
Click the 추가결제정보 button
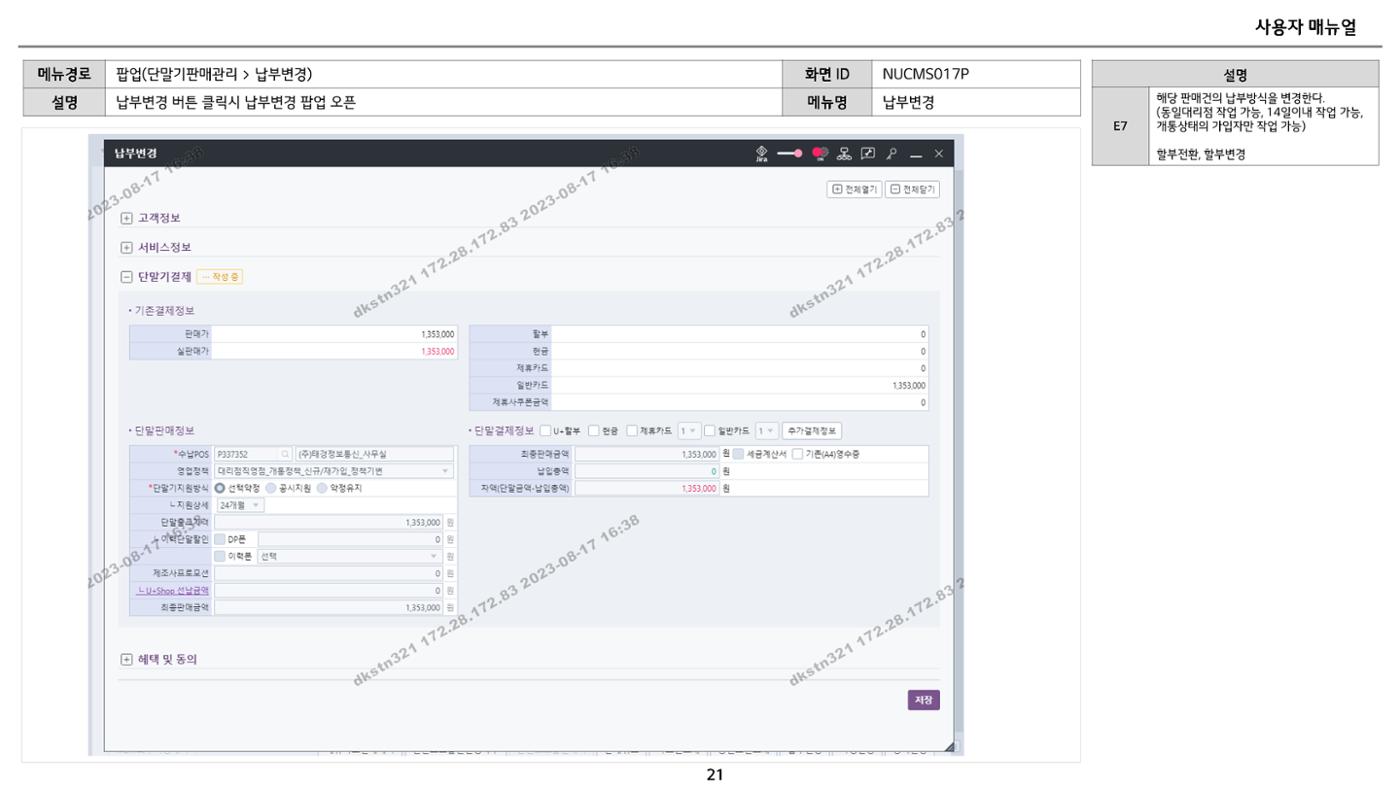click(x=812, y=431)
